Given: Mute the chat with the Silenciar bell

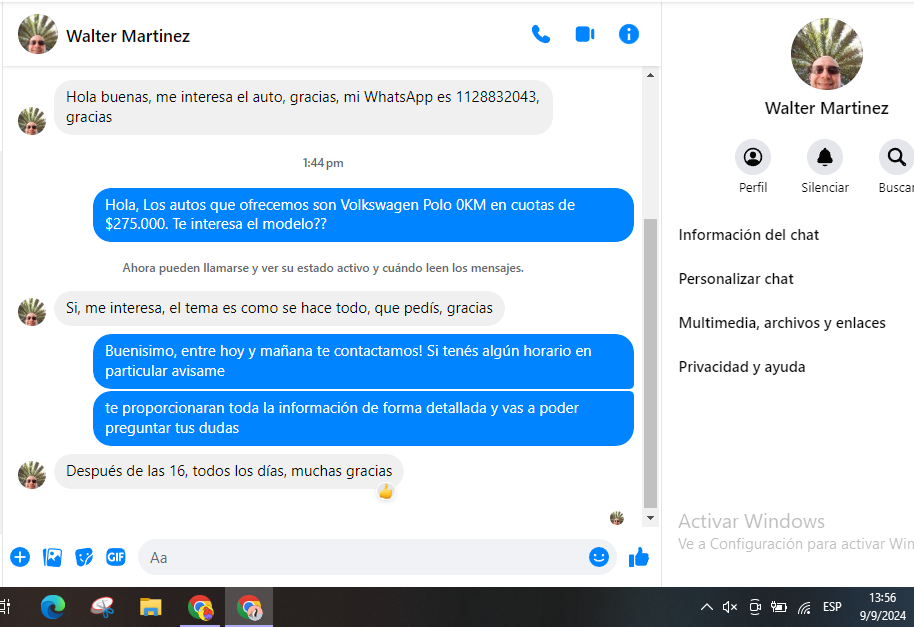Looking at the screenshot, I should tap(824, 157).
